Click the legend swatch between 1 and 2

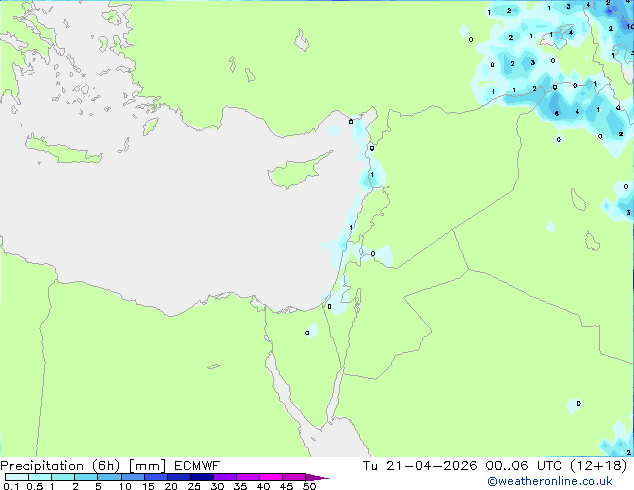63,477
